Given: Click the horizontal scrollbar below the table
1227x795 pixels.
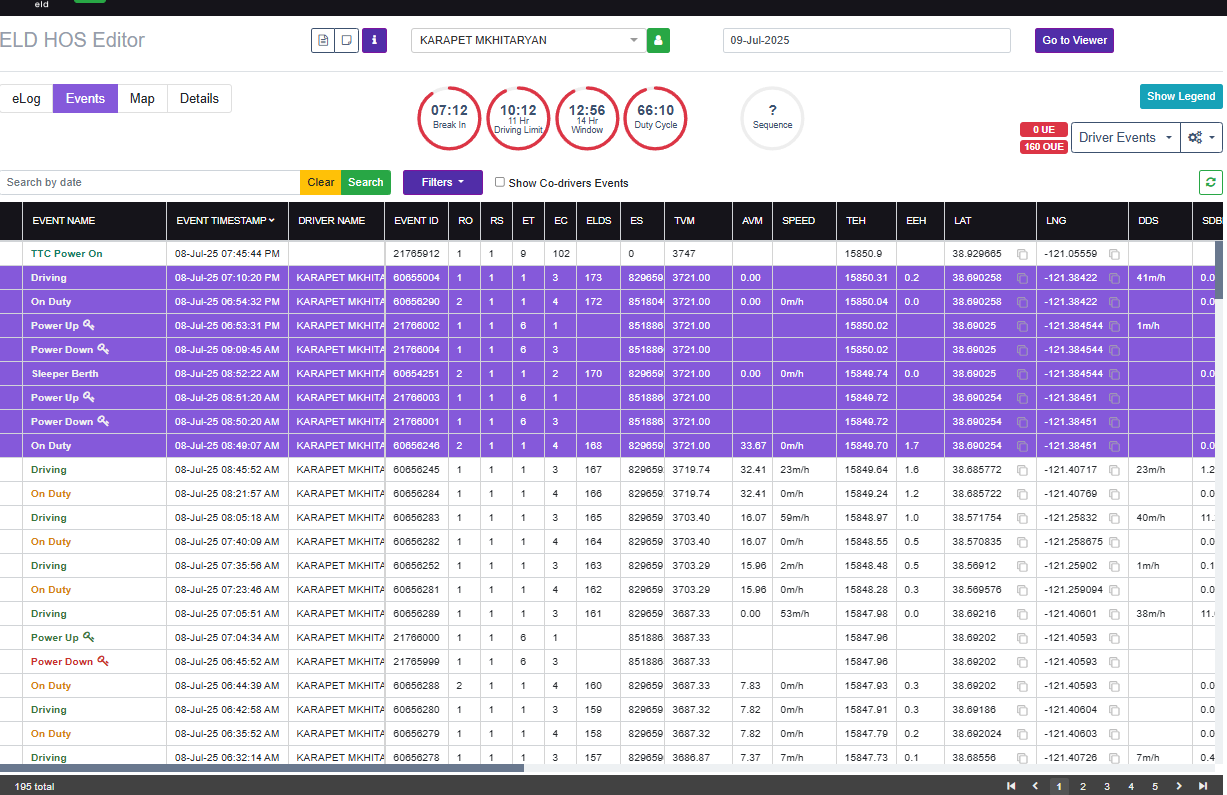Looking at the screenshot, I should pyautogui.click(x=262, y=768).
